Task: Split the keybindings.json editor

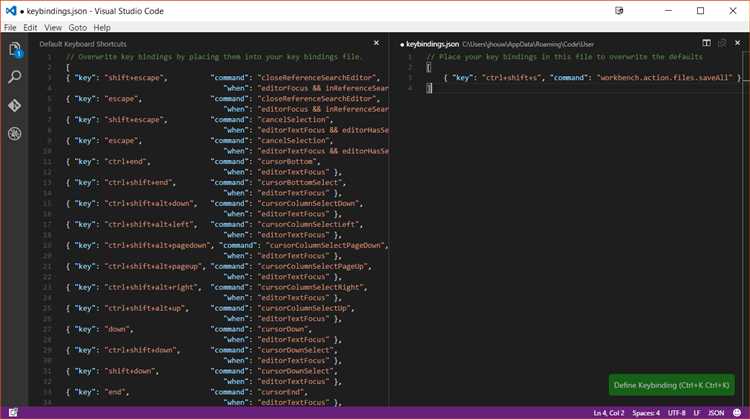Action: pyautogui.click(x=707, y=44)
